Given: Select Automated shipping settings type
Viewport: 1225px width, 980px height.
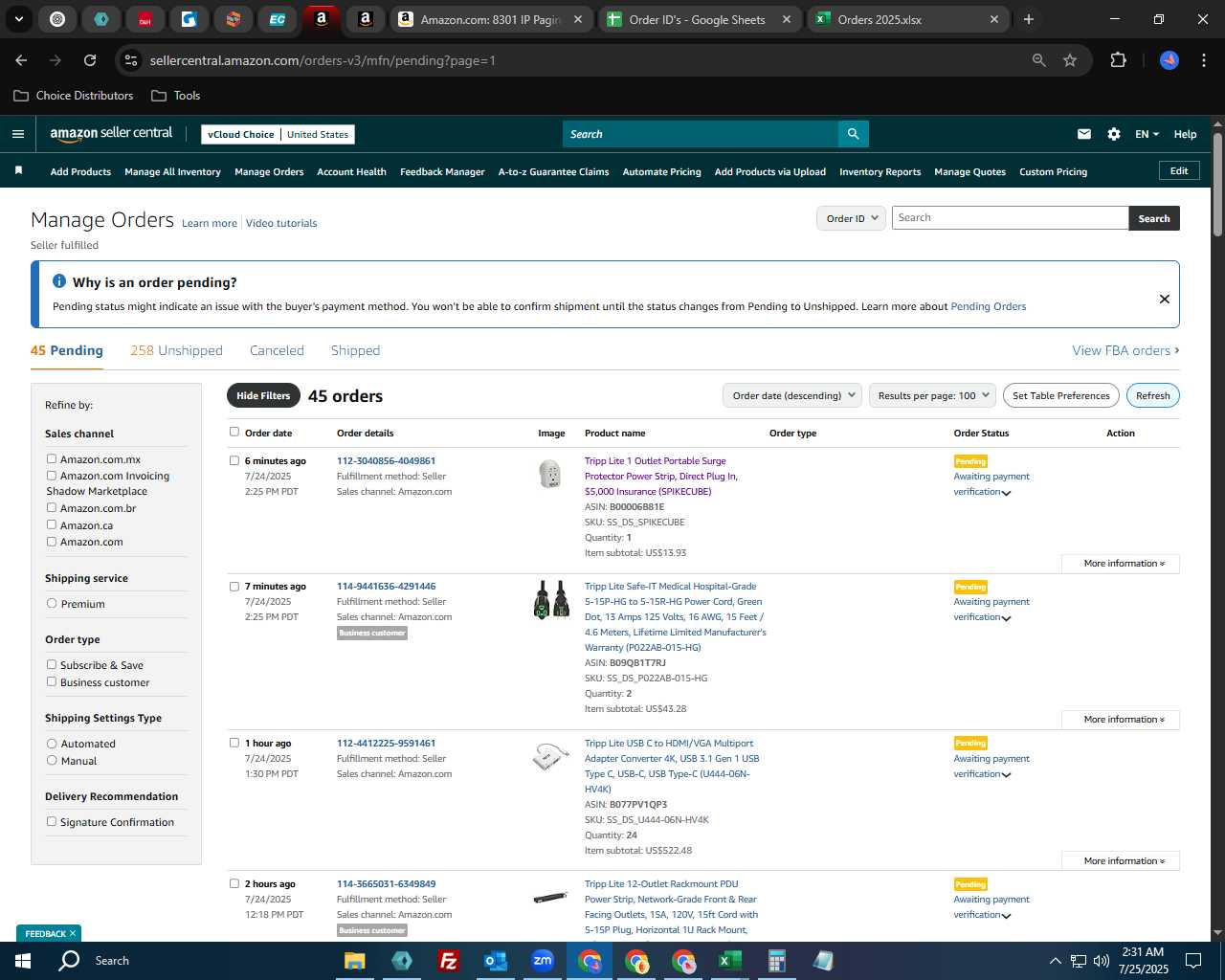Looking at the screenshot, I should pos(52,743).
